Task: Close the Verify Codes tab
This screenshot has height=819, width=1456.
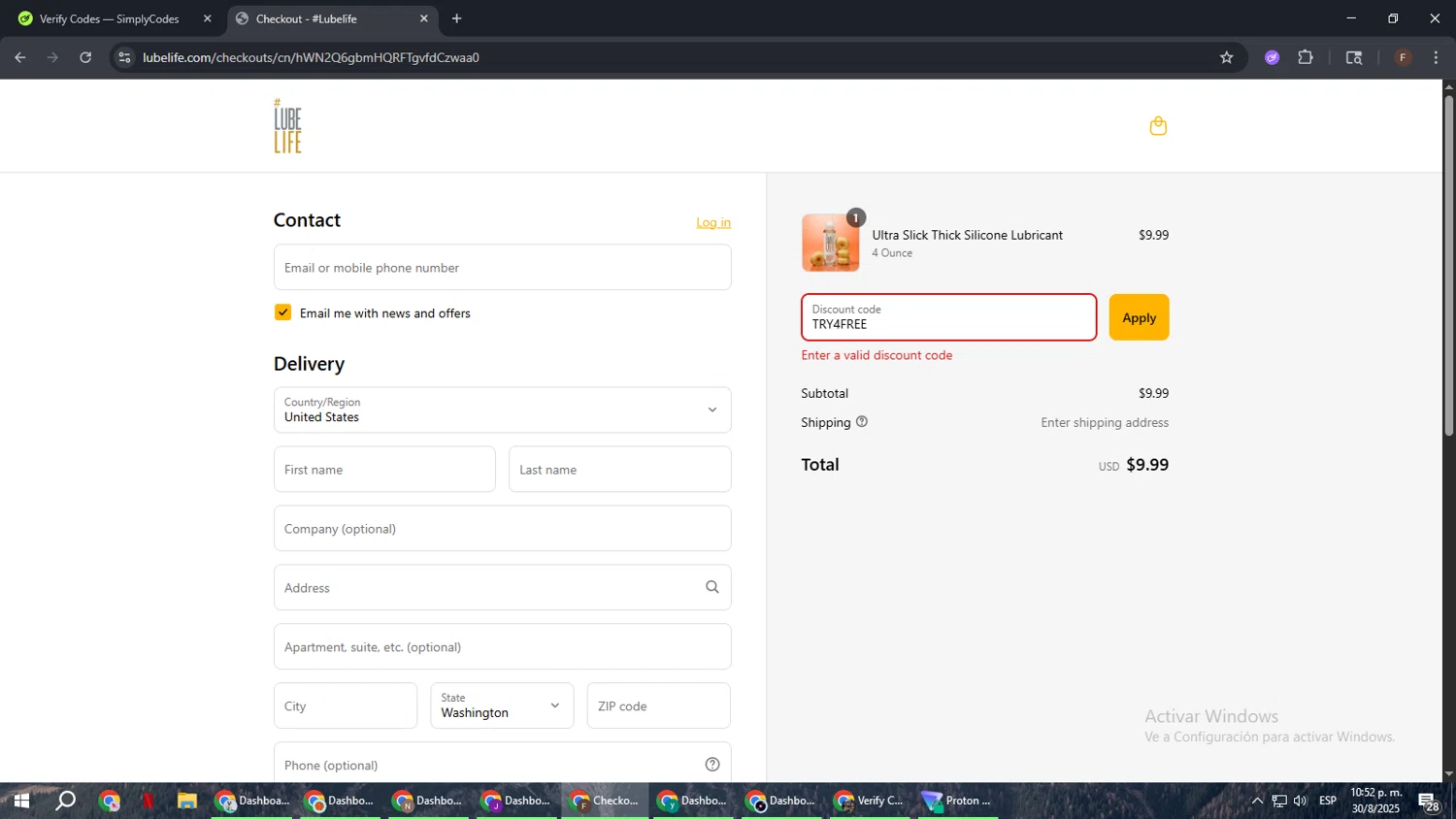Action: point(207,18)
